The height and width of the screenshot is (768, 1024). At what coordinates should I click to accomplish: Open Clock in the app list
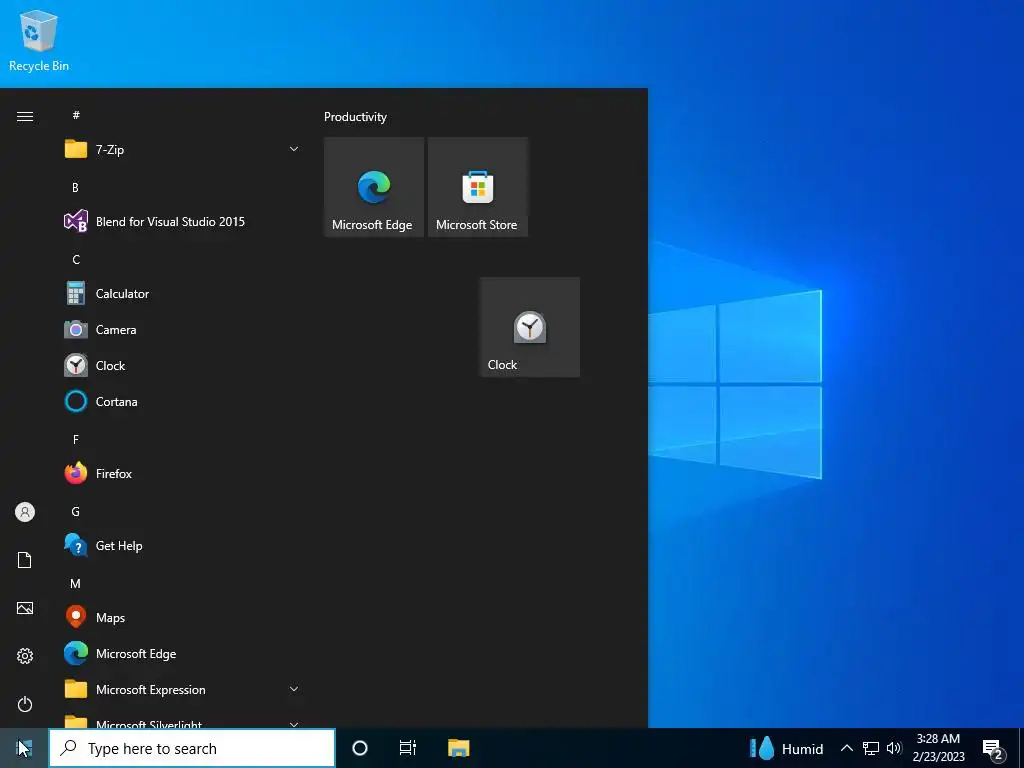[x=183, y=366]
